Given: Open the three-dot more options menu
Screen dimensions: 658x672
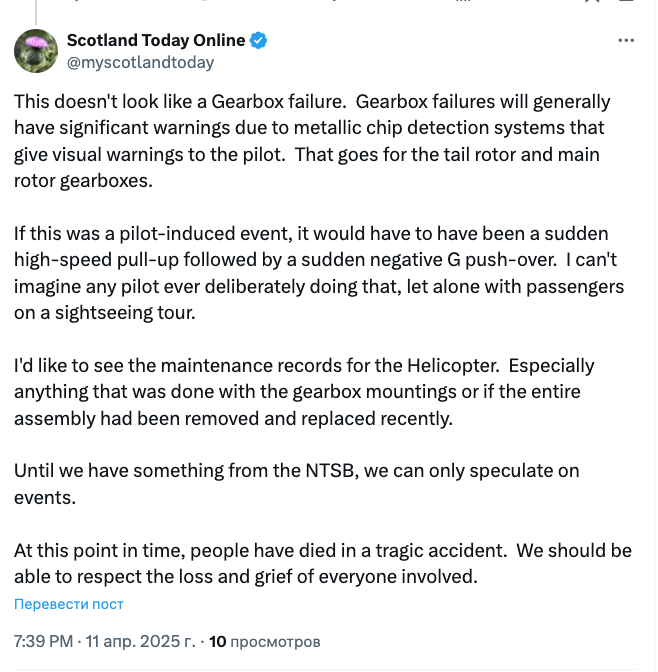Looking at the screenshot, I should [626, 41].
